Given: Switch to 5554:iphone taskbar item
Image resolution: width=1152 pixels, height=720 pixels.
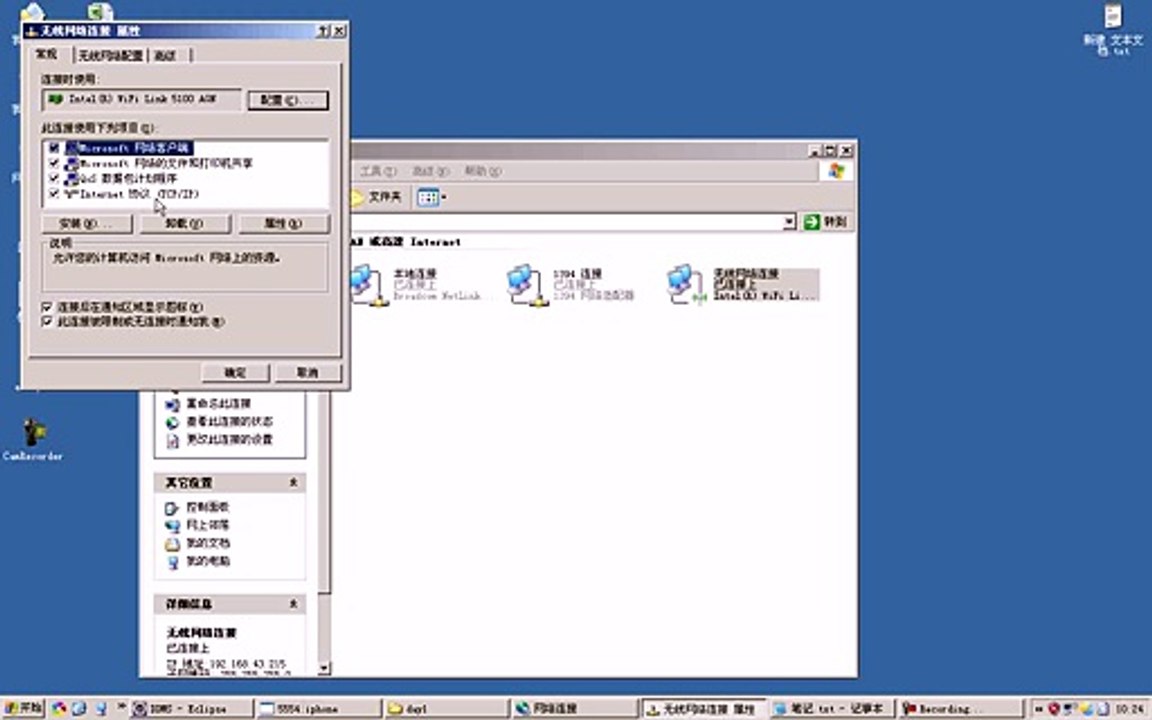Looking at the screenshot, I should pos(319,709).
